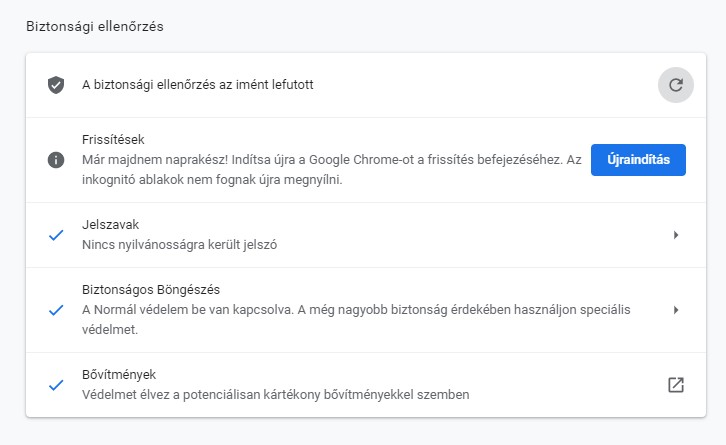
Task: Click the shield icon beside the safety check status
Action: pyautogui.click(x=56, y=85)
